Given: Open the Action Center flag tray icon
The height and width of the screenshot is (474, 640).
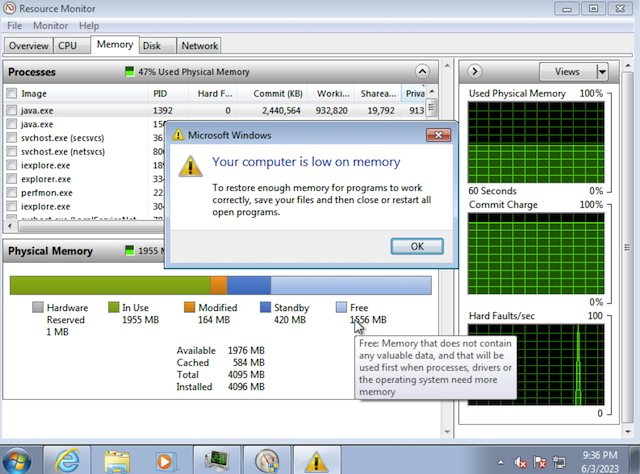Looking at the screenshot, I should click(x=540, y=462).
